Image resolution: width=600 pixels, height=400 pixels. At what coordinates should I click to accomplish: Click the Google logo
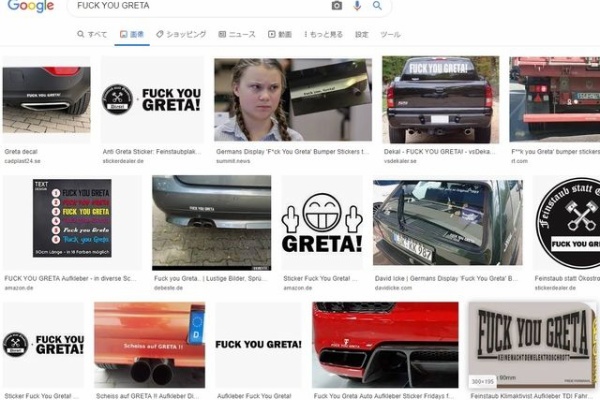[x=31, y=6]
